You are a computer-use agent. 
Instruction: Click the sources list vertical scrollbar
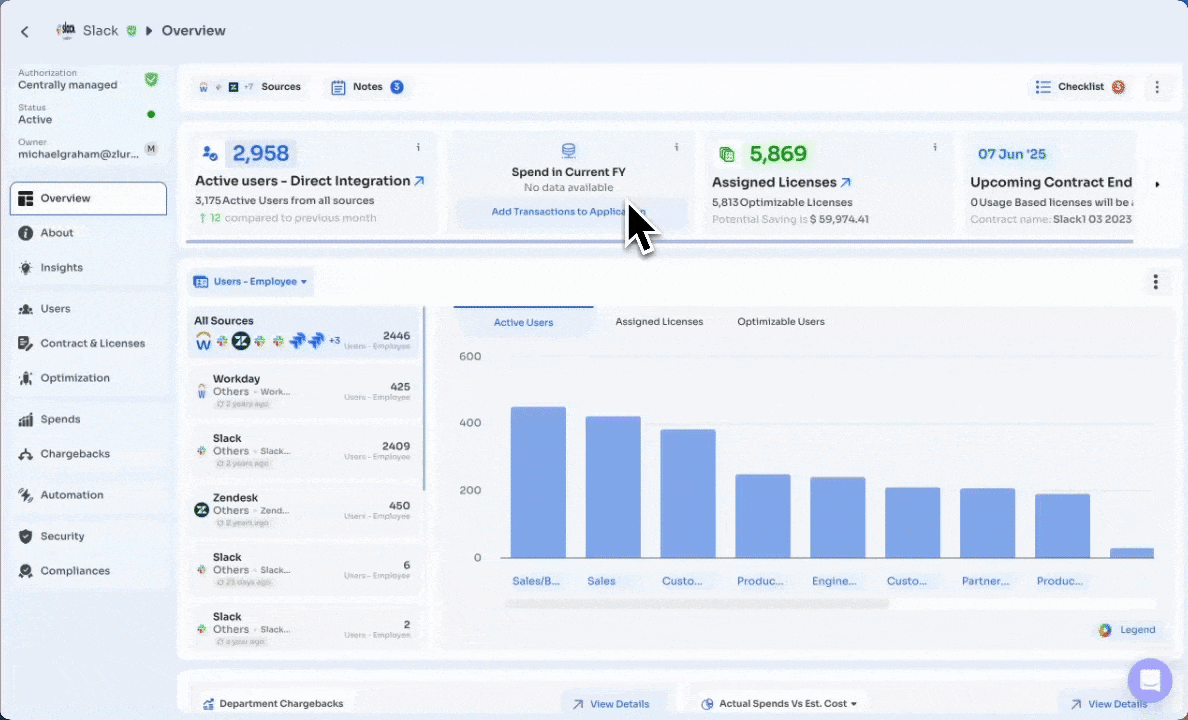(424, 398)
